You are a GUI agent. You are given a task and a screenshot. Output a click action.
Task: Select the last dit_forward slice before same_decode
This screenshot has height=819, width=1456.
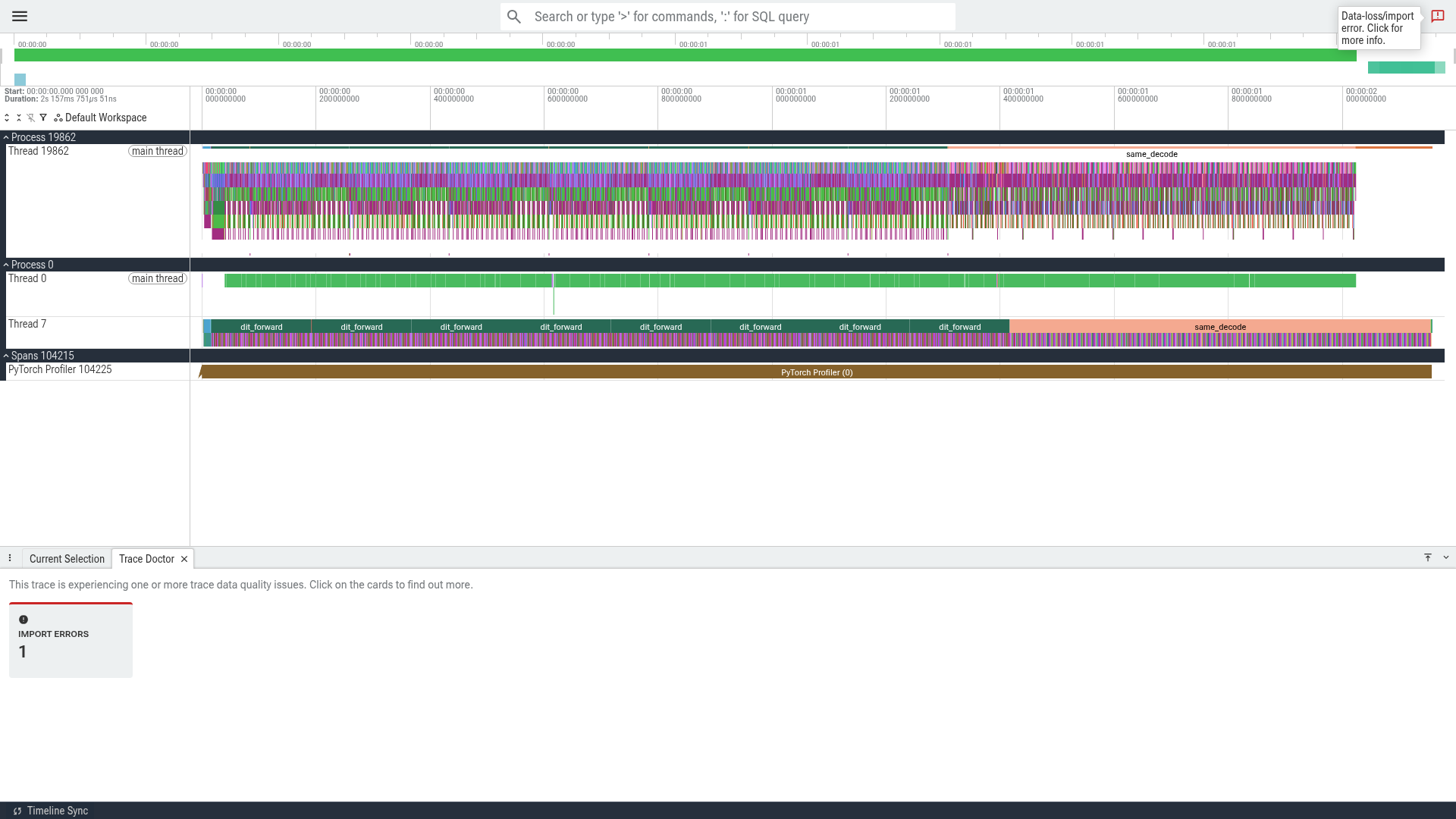pos(959,327)
